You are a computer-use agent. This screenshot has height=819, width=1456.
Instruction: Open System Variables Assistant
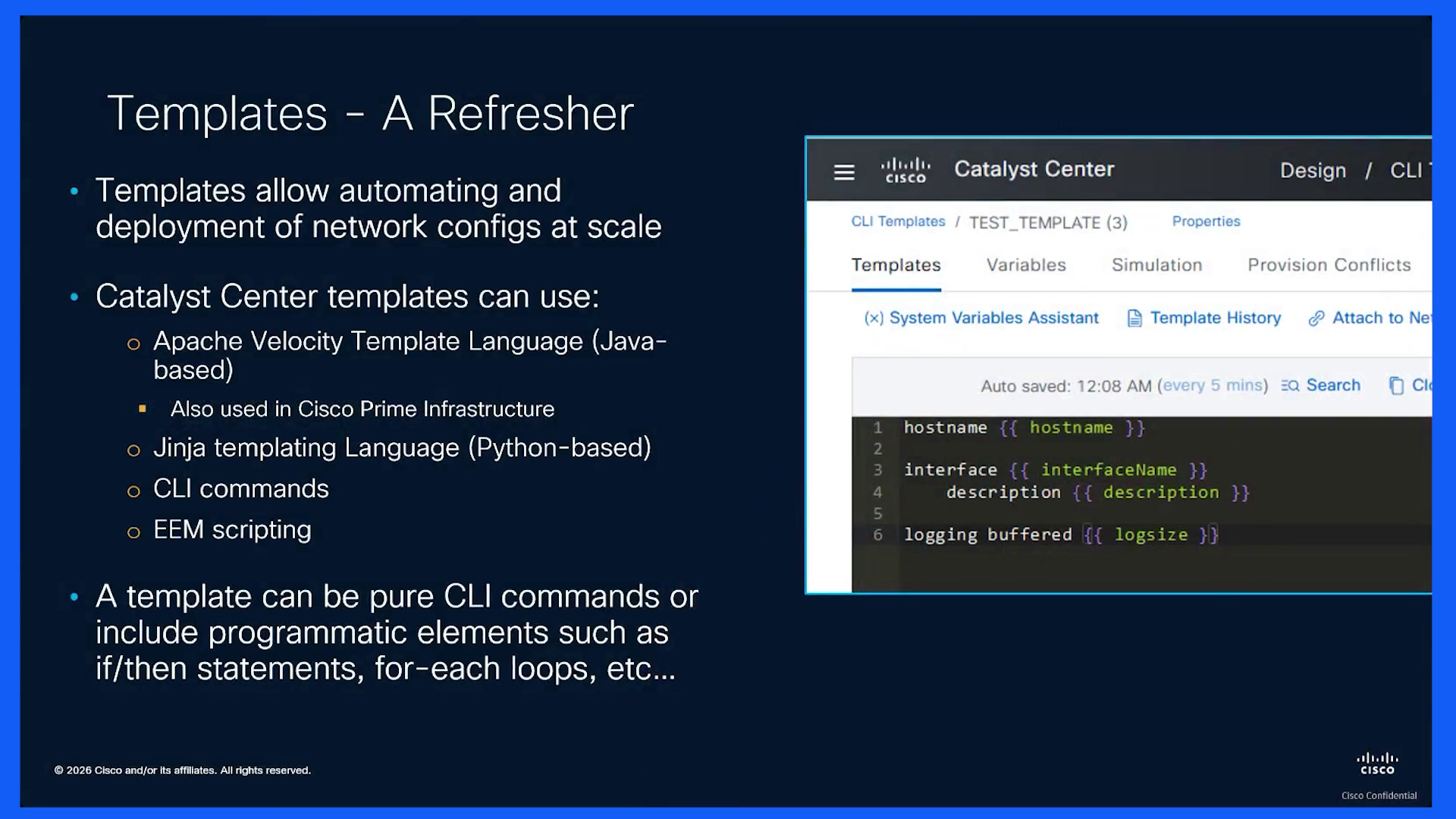[x=993, y=318]
